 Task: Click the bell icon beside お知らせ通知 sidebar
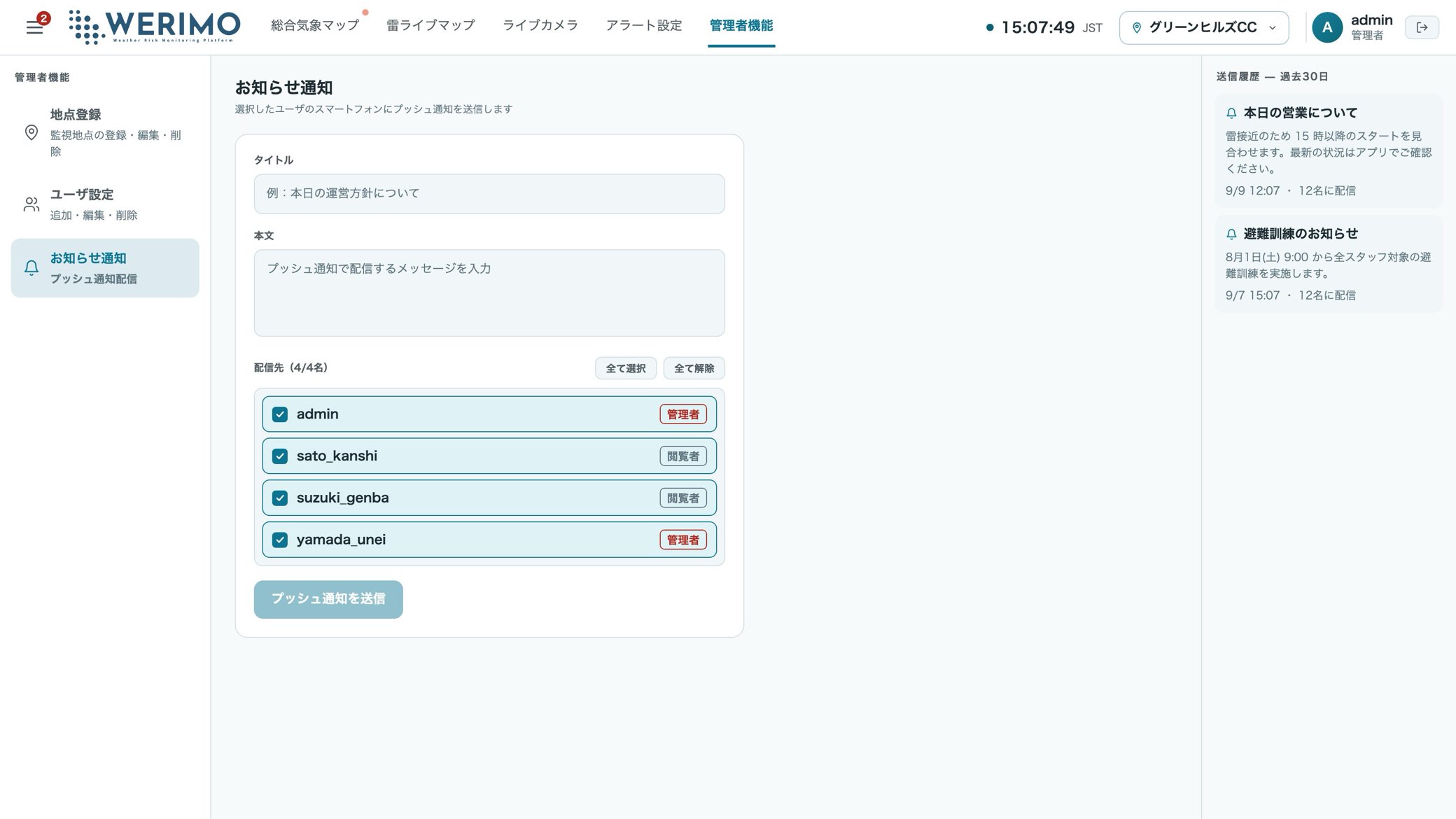31,268
